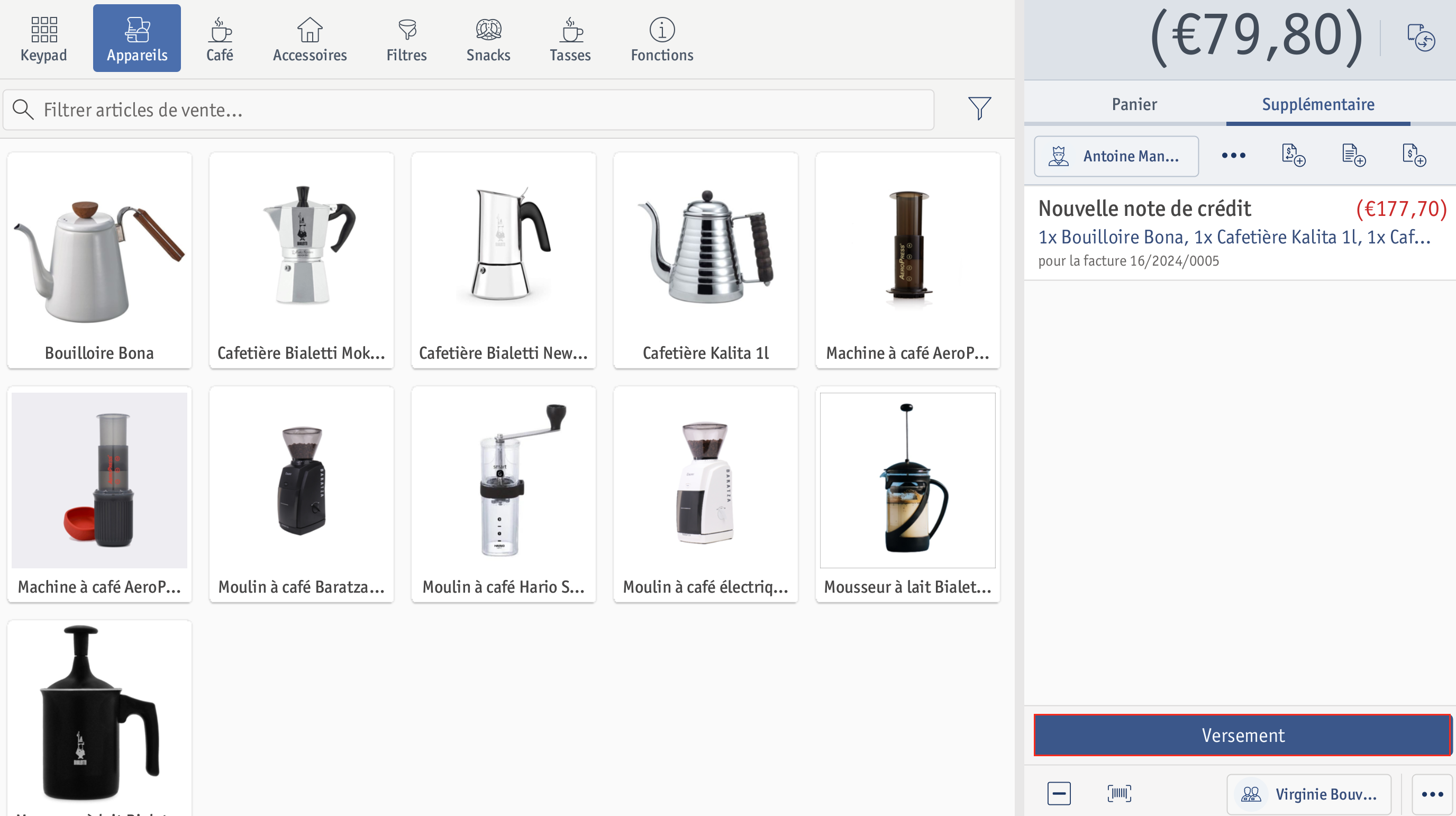Select employee Virginie Bouv...
Image resolution: width=1456 pixels, height=816 pixels.
1308,794
